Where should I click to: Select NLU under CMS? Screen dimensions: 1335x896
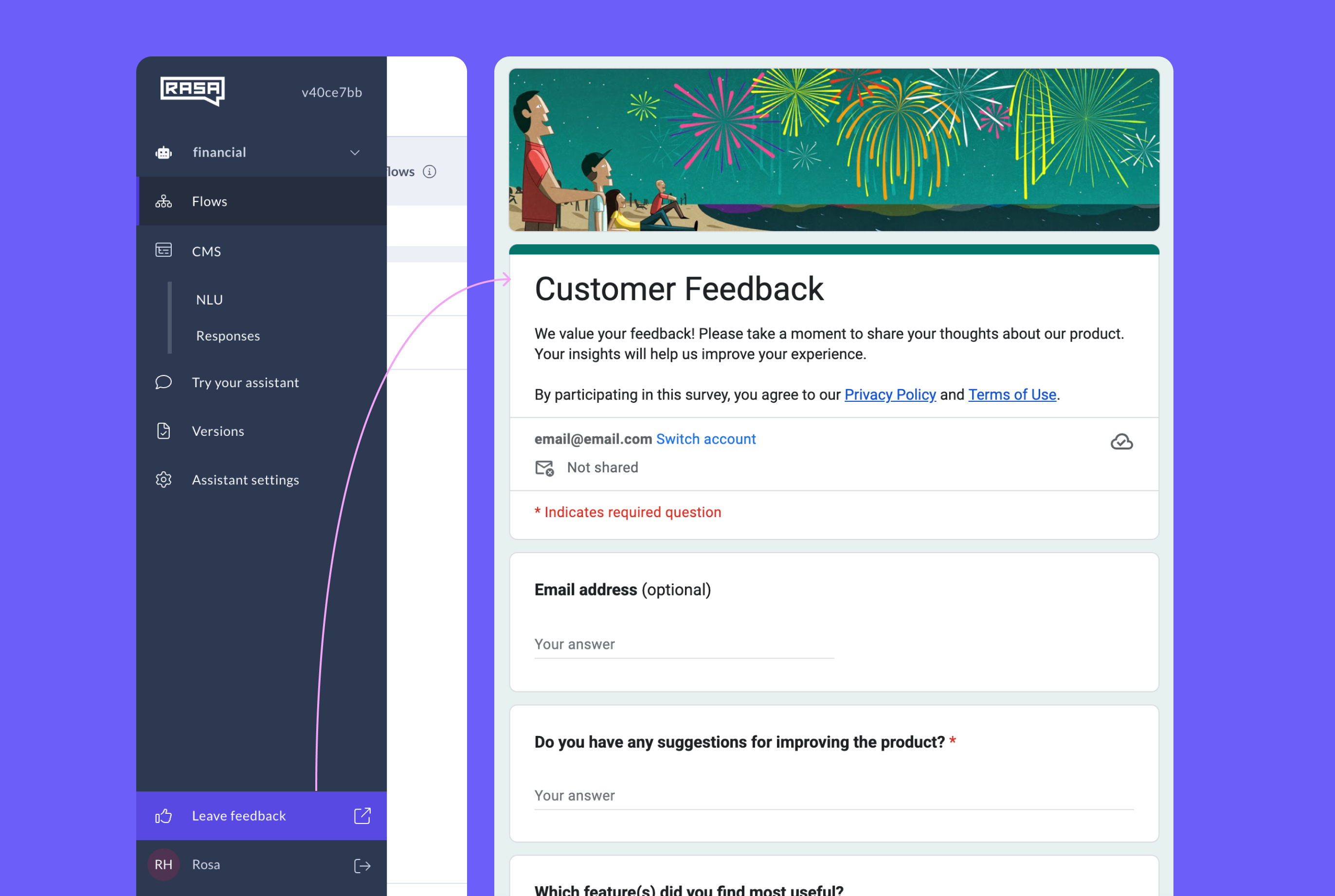click(209, 300)
